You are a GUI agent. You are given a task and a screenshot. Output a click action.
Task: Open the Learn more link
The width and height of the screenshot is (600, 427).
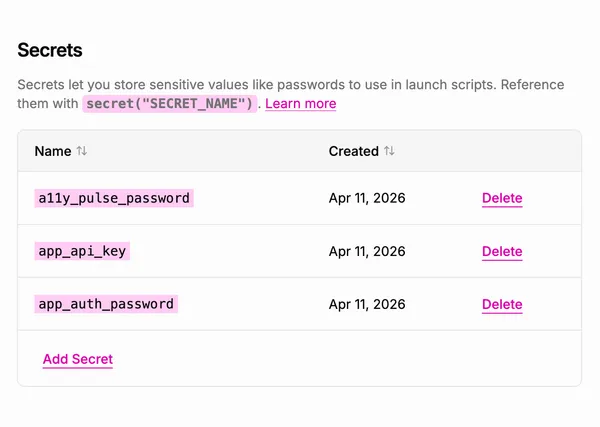[300, 104]
